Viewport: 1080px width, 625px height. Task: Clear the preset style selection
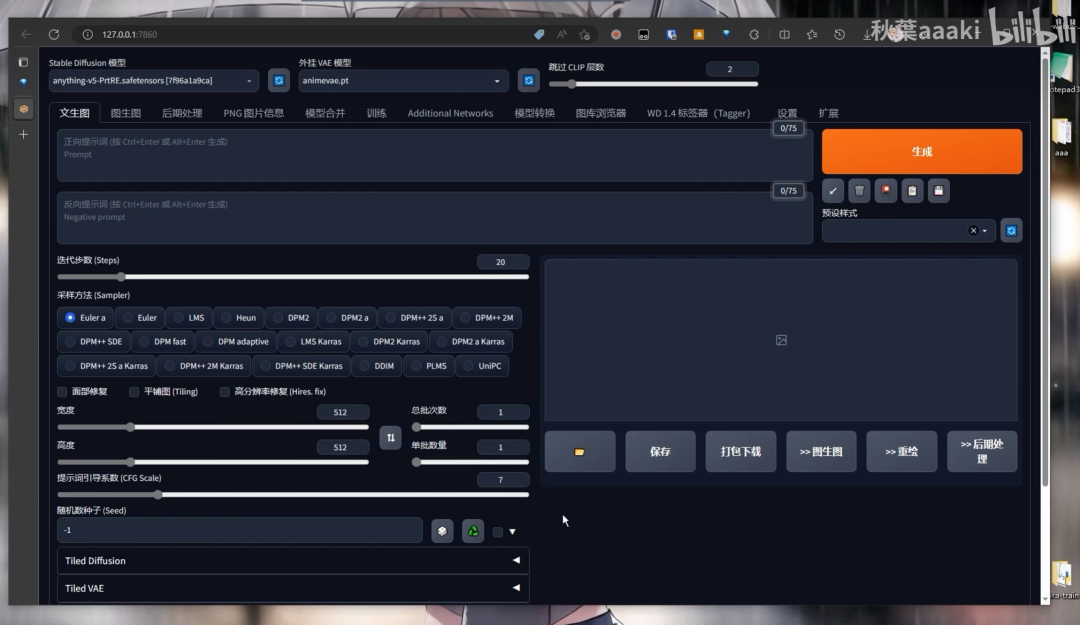tap(973, 231)
